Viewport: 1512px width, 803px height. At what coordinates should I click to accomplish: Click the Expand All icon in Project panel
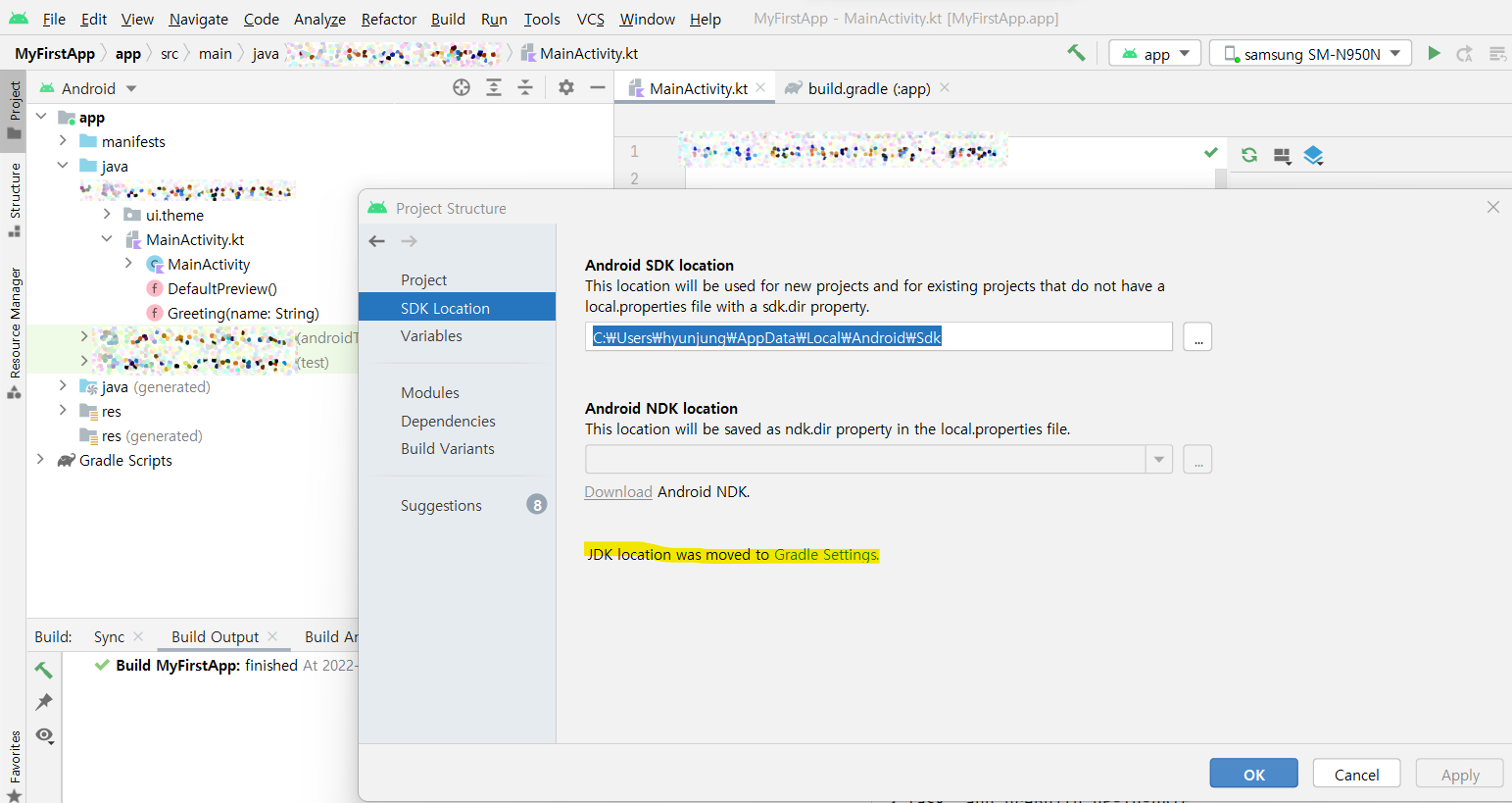coord(492,87)
